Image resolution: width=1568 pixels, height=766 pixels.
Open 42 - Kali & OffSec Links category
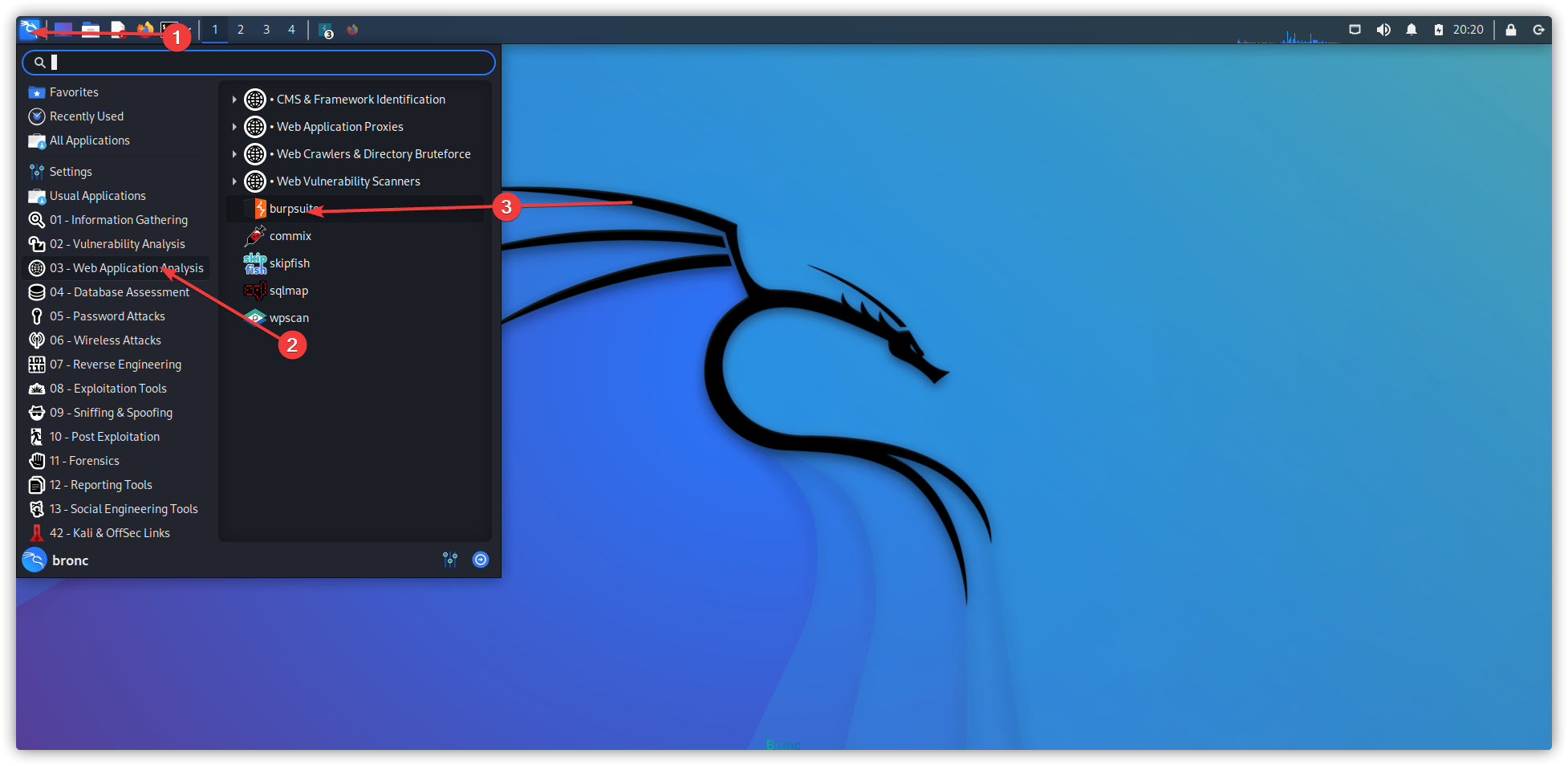coord(116,533)
